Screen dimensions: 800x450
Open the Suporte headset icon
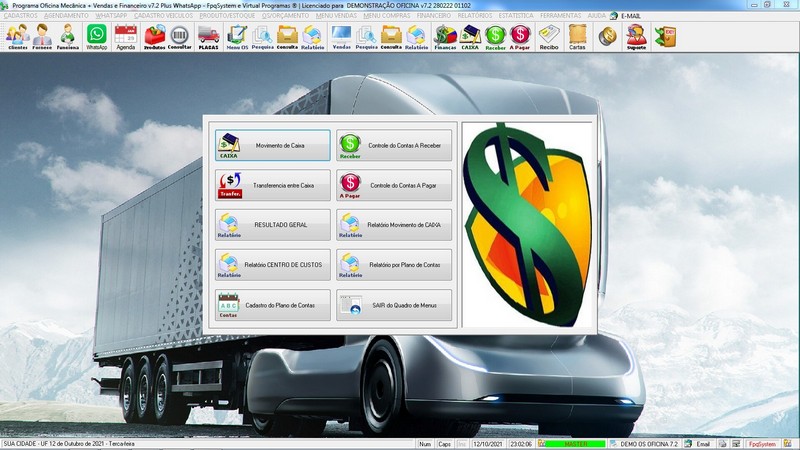636,37
